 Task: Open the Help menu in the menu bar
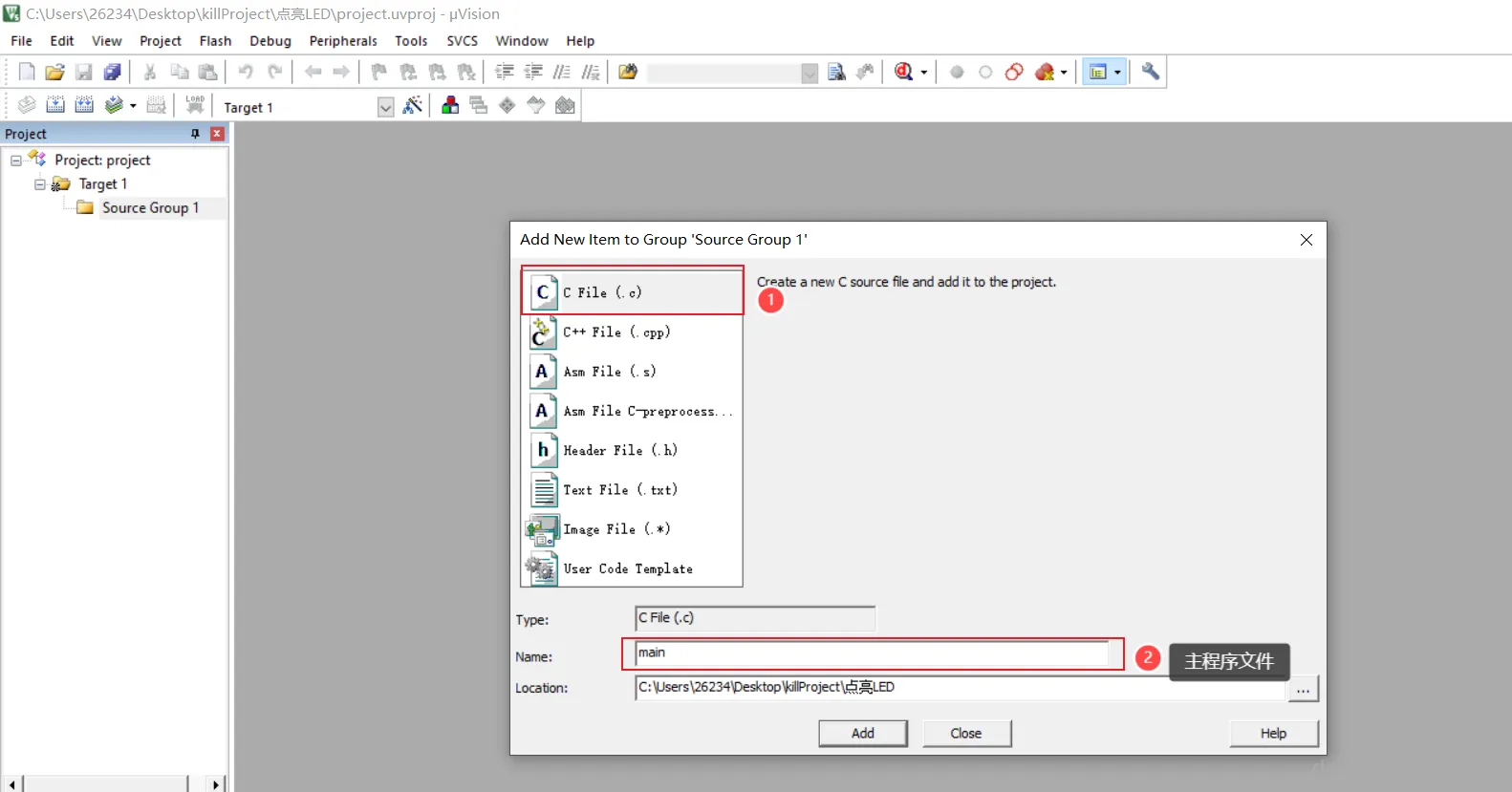click(580, 41)
